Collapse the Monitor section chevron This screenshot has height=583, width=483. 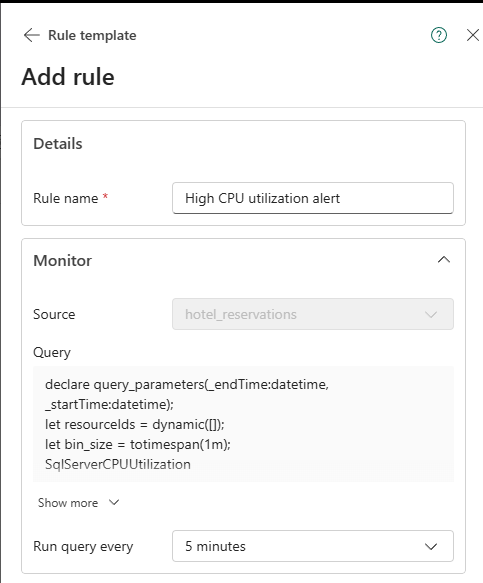(444, 260)
